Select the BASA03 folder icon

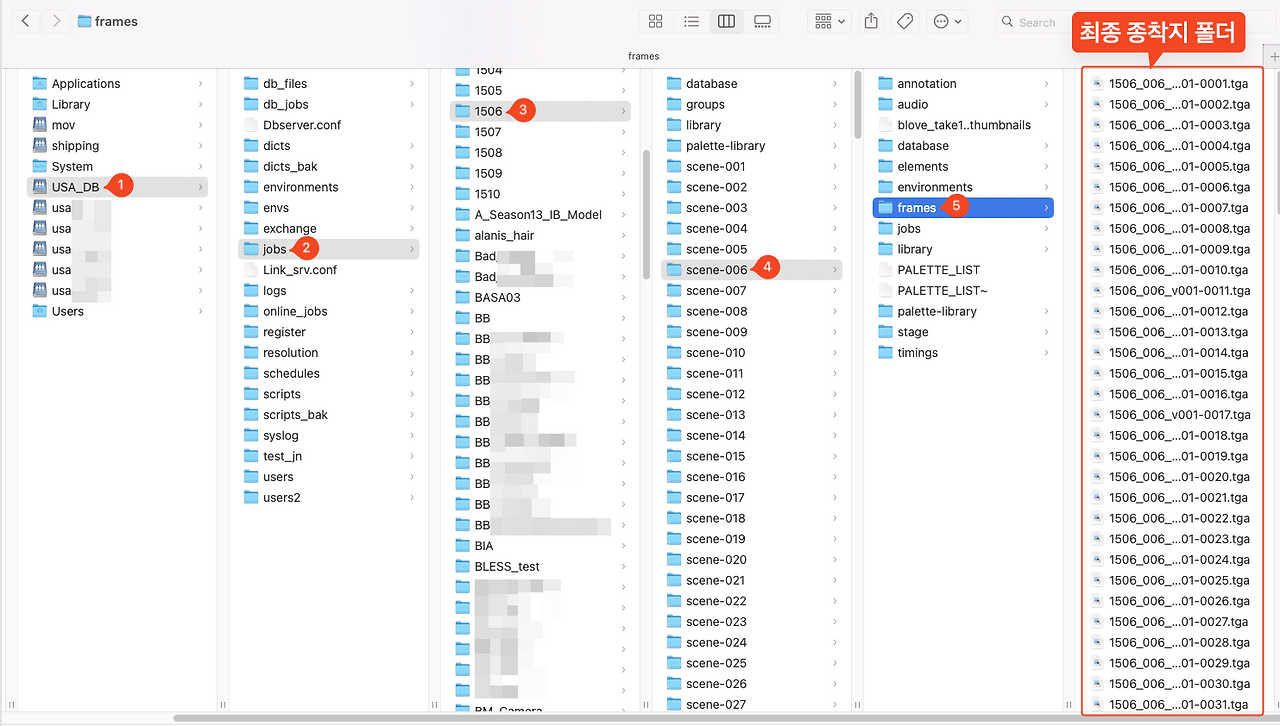click(x=462, y=298)
